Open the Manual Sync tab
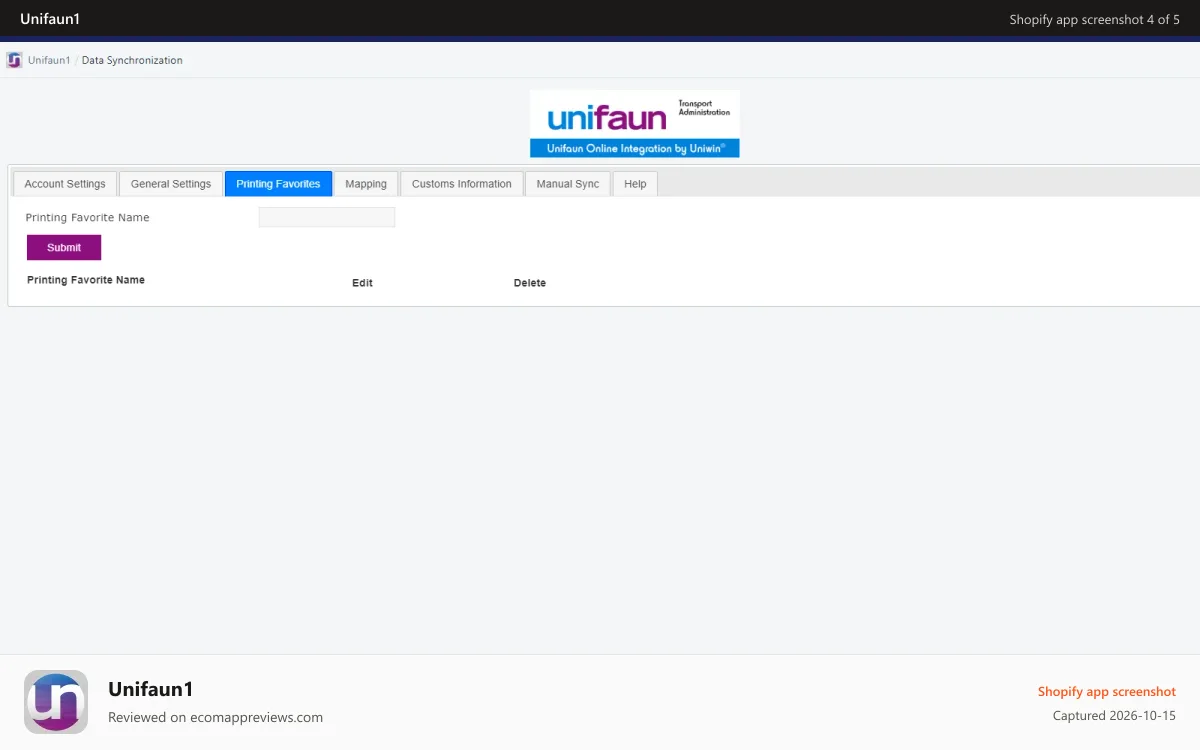Viewport: 1200px width, 750px height. click(x=568, y=184)
